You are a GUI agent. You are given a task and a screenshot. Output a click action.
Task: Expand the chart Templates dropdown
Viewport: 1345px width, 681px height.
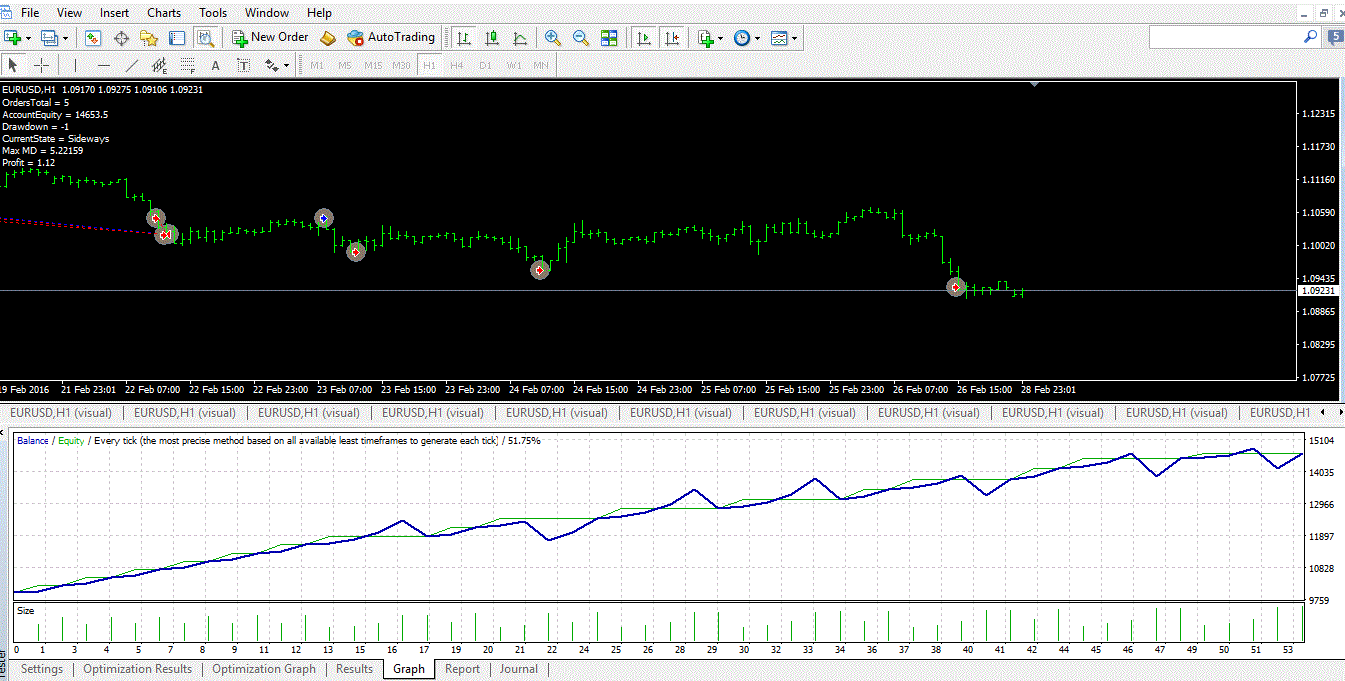click(x=796, y=38)
